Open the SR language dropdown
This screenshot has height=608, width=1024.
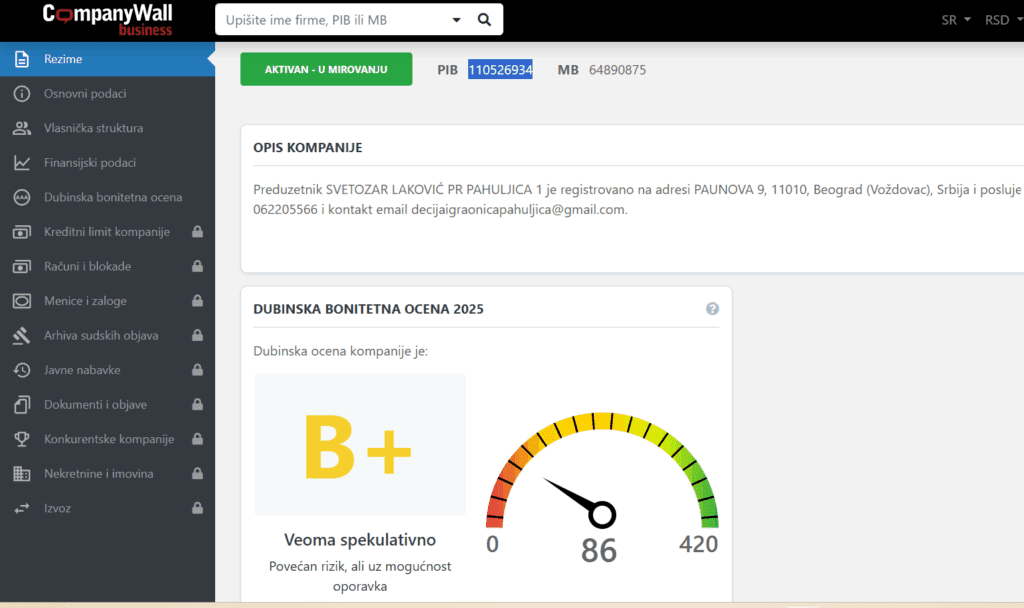[x=956, y=20]
